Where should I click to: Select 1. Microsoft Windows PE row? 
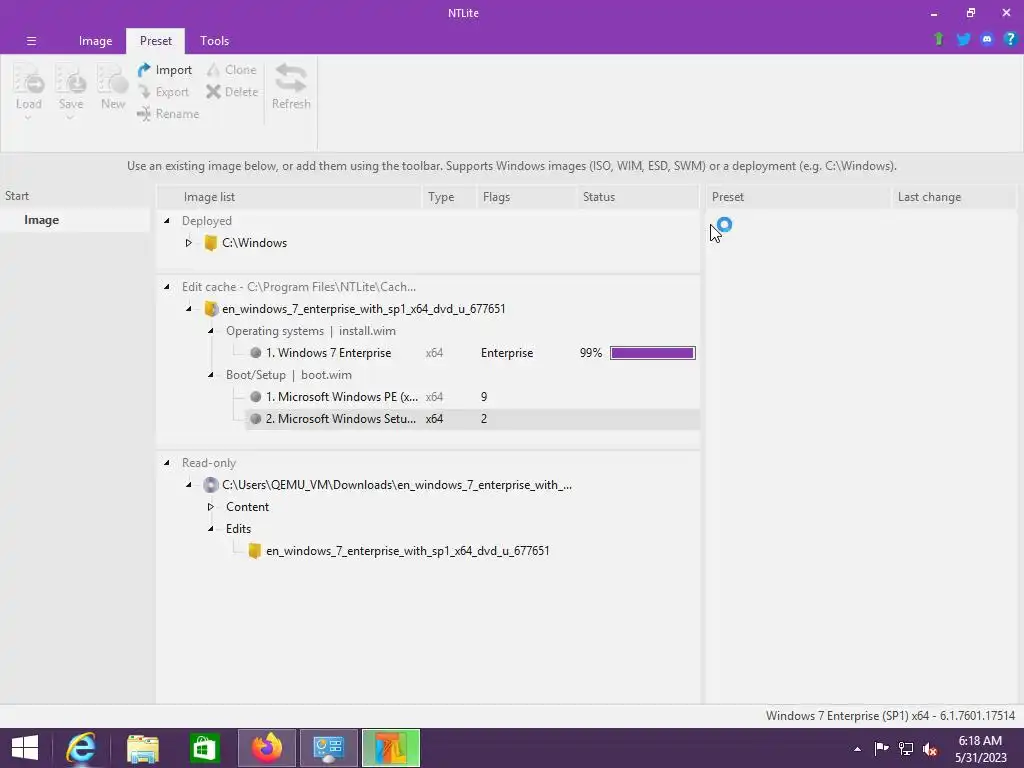point(472,396)
